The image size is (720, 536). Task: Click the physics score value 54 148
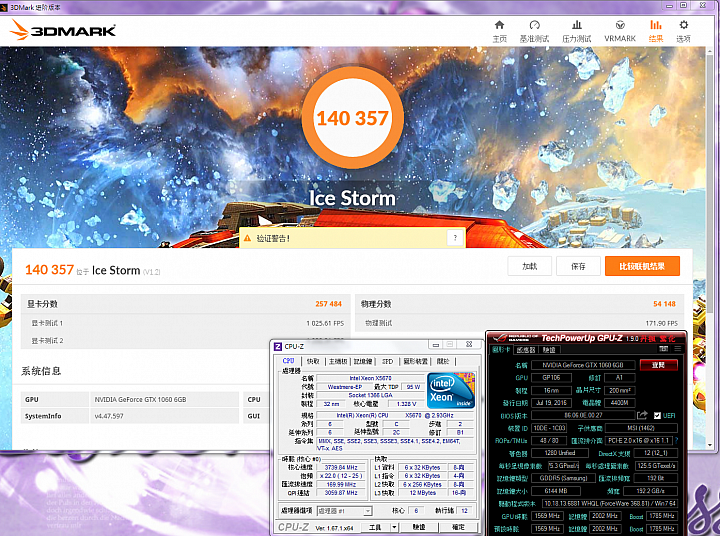pyautogui.click(x=664, y=304)
